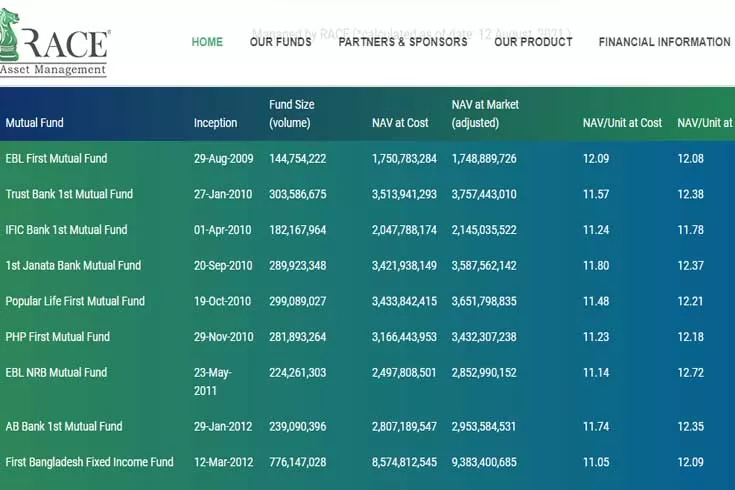Click NAV at Market value 1,748,889,726
The image size is (735, 490).
click(484, 158)
